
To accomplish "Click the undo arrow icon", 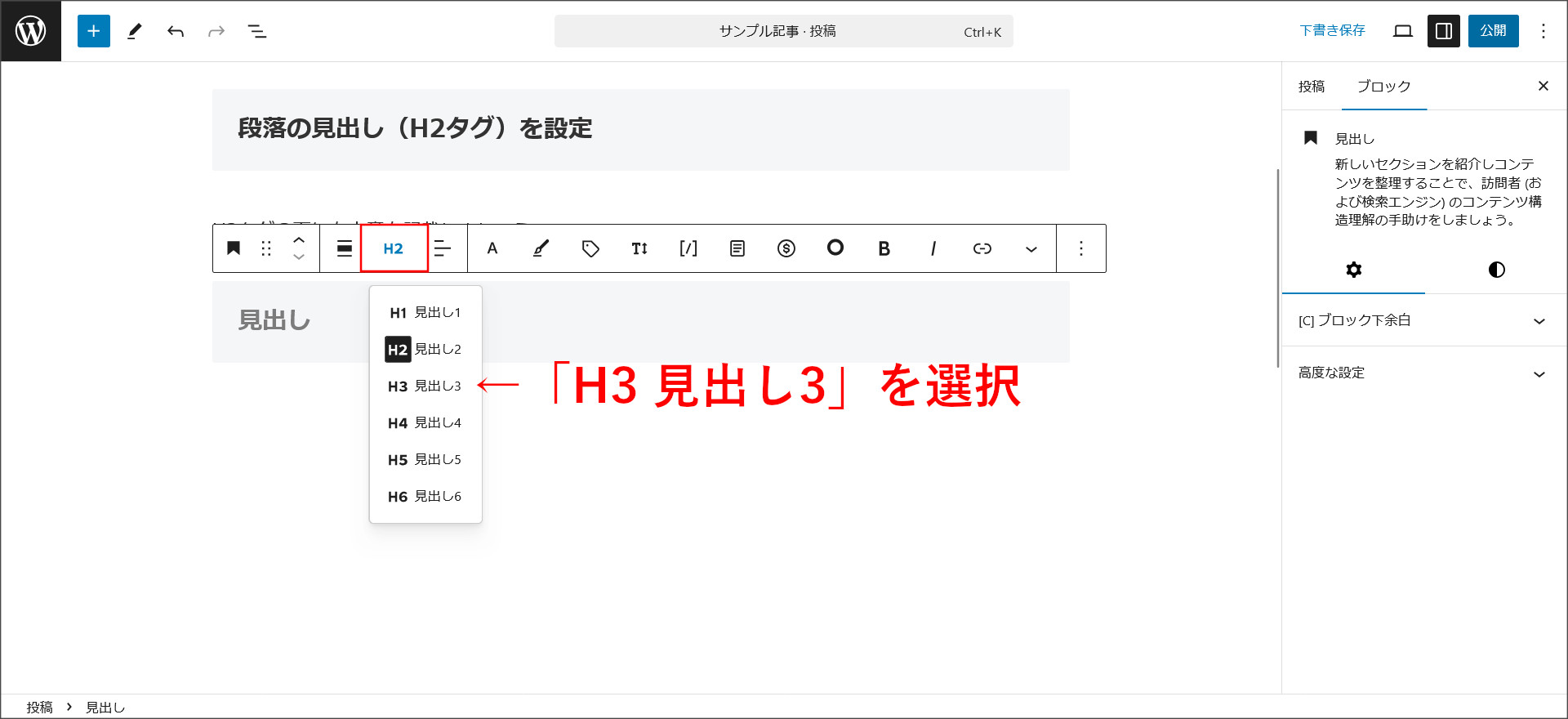I will pyautogui.click(x=176, y=31).
